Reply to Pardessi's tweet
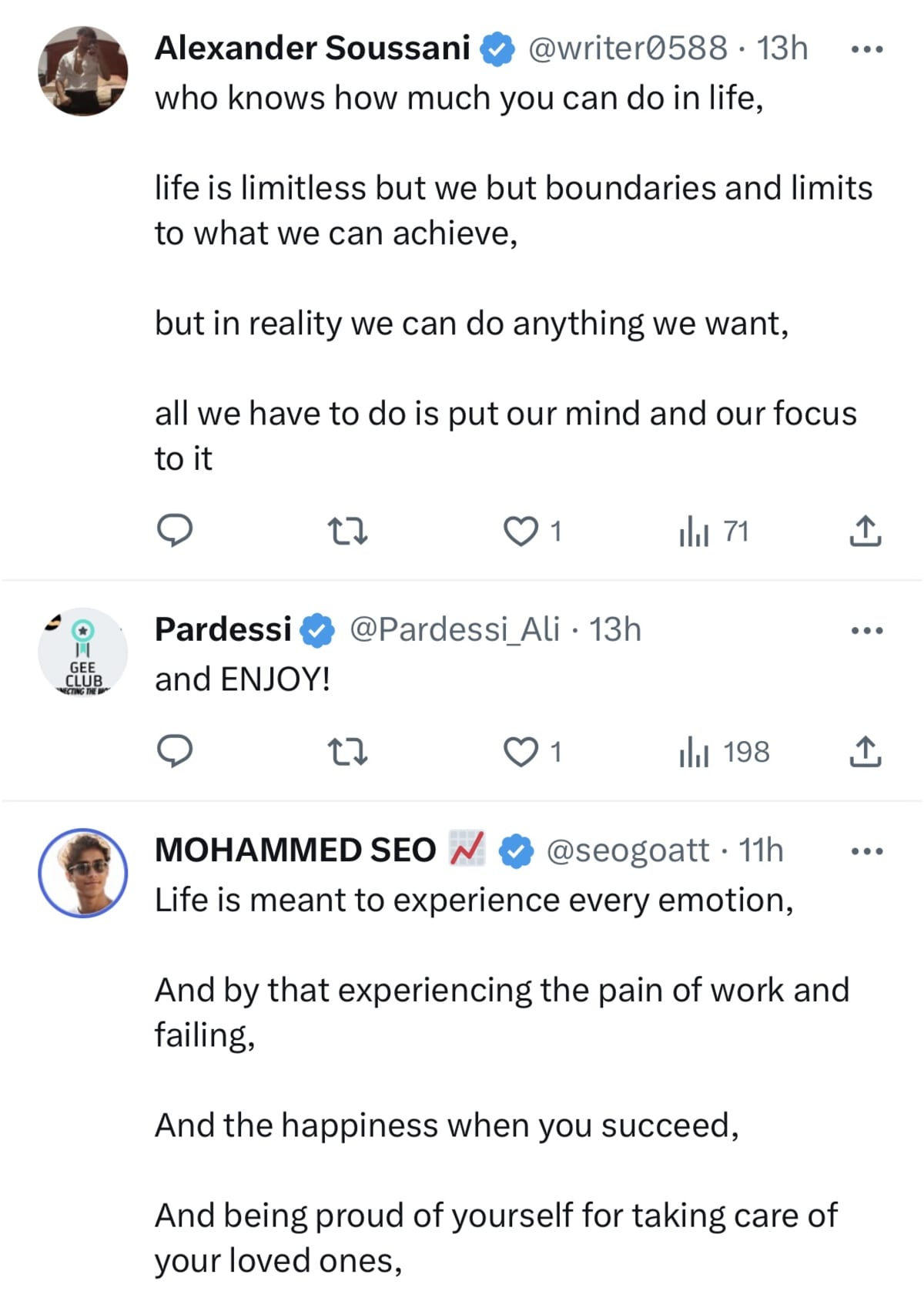The image size is (924, 1298). click(x=175, y=751)
